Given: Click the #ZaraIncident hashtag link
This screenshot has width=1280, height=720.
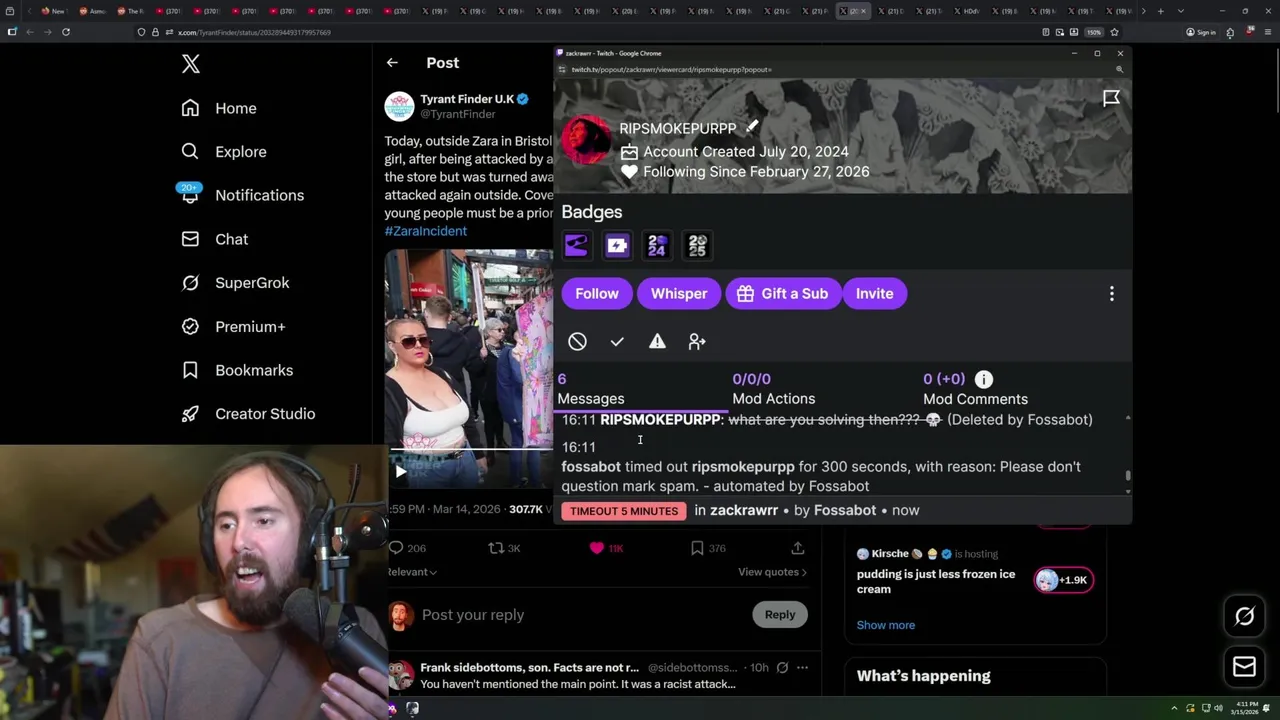Looking at the screenshot, I should 425,231.
